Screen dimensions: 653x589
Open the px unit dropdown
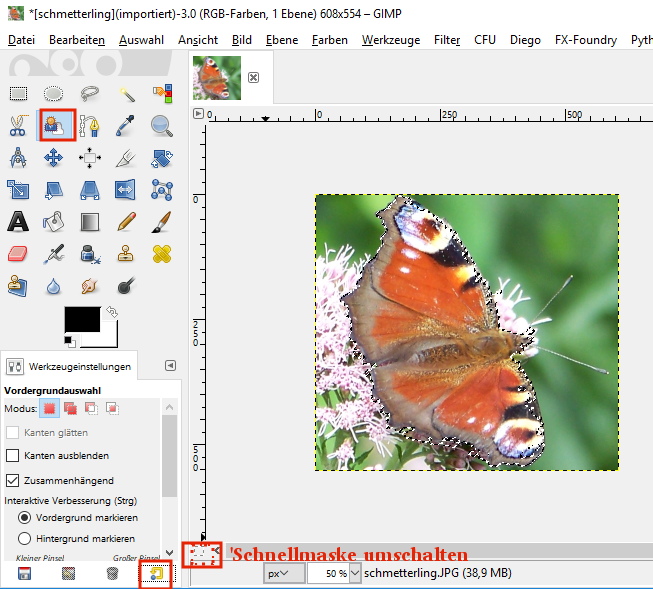tap(284, 573)
